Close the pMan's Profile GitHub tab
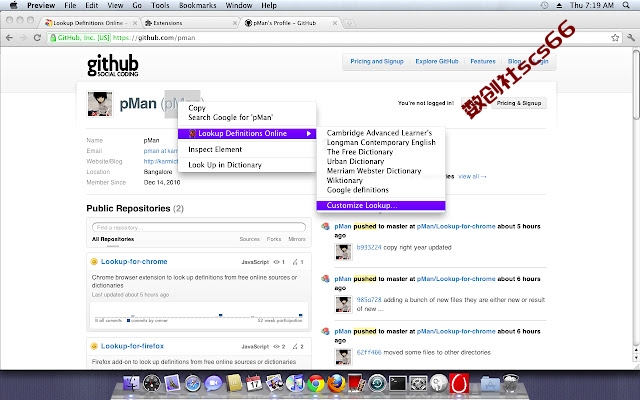Screen dimensions: 640x400 [335, 23]
